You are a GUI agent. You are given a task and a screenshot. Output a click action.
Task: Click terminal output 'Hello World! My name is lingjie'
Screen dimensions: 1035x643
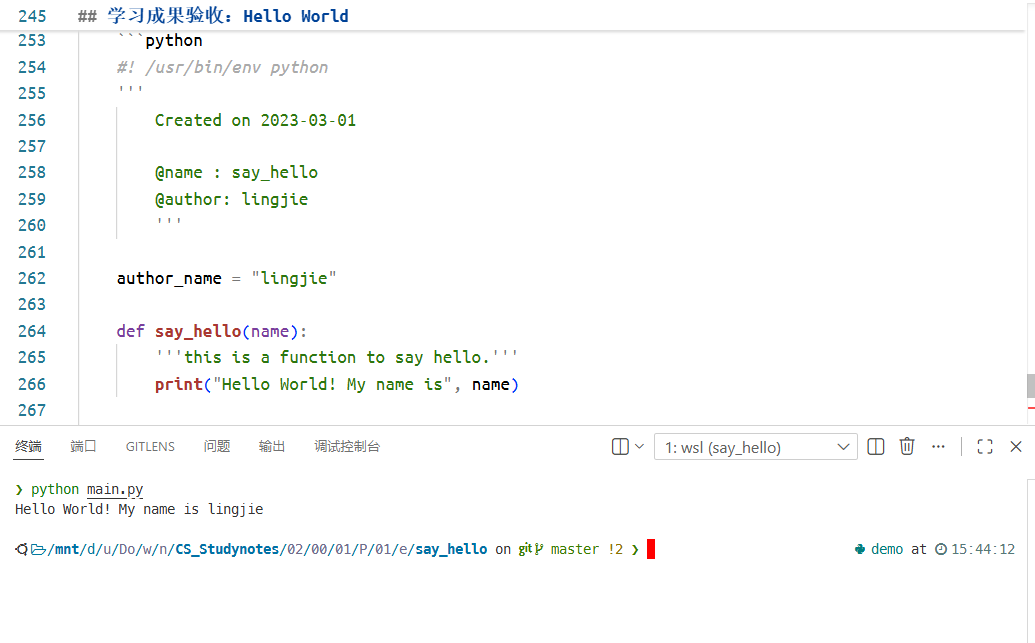(139, 509)
